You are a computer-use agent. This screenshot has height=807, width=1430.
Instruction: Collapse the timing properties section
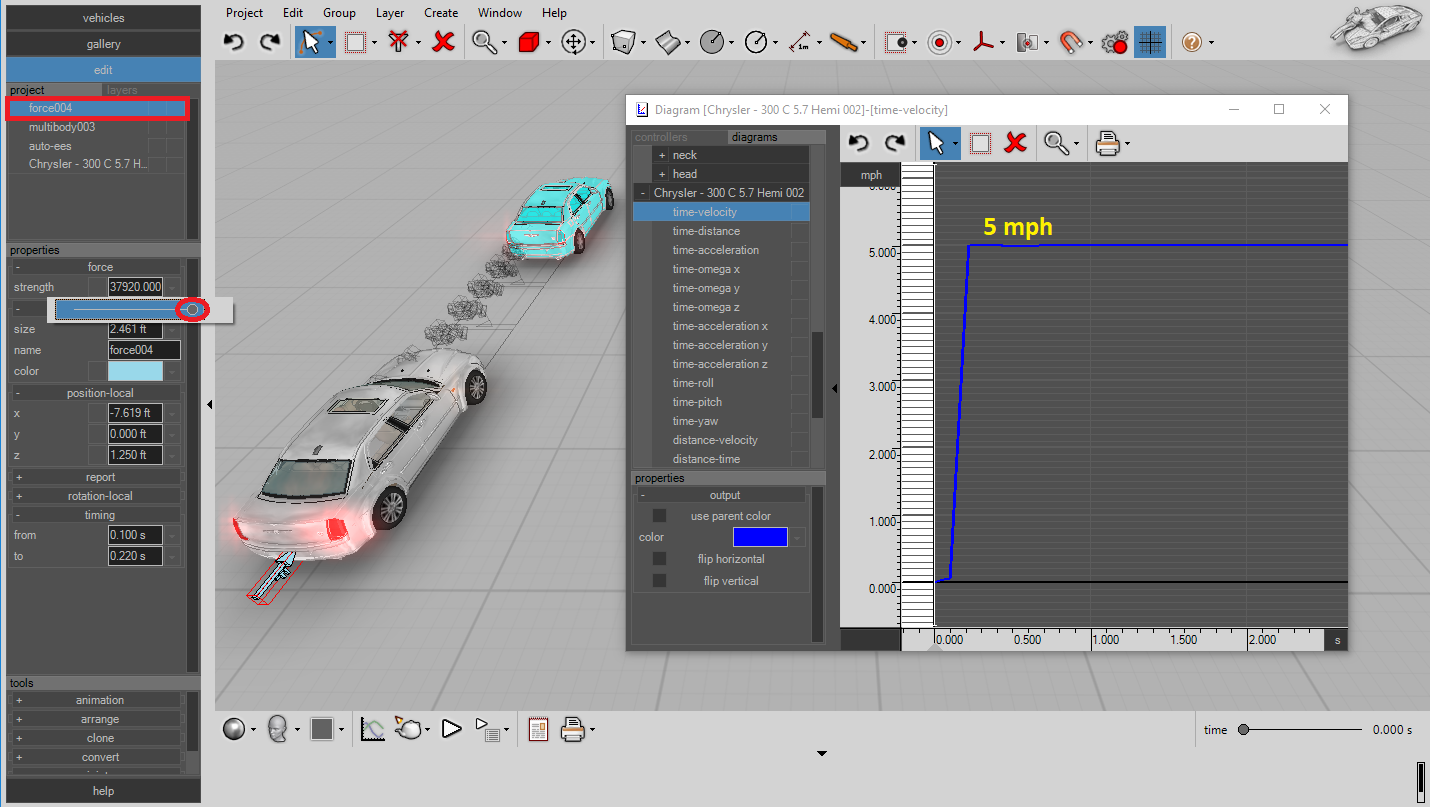click(x=19, y=515)
